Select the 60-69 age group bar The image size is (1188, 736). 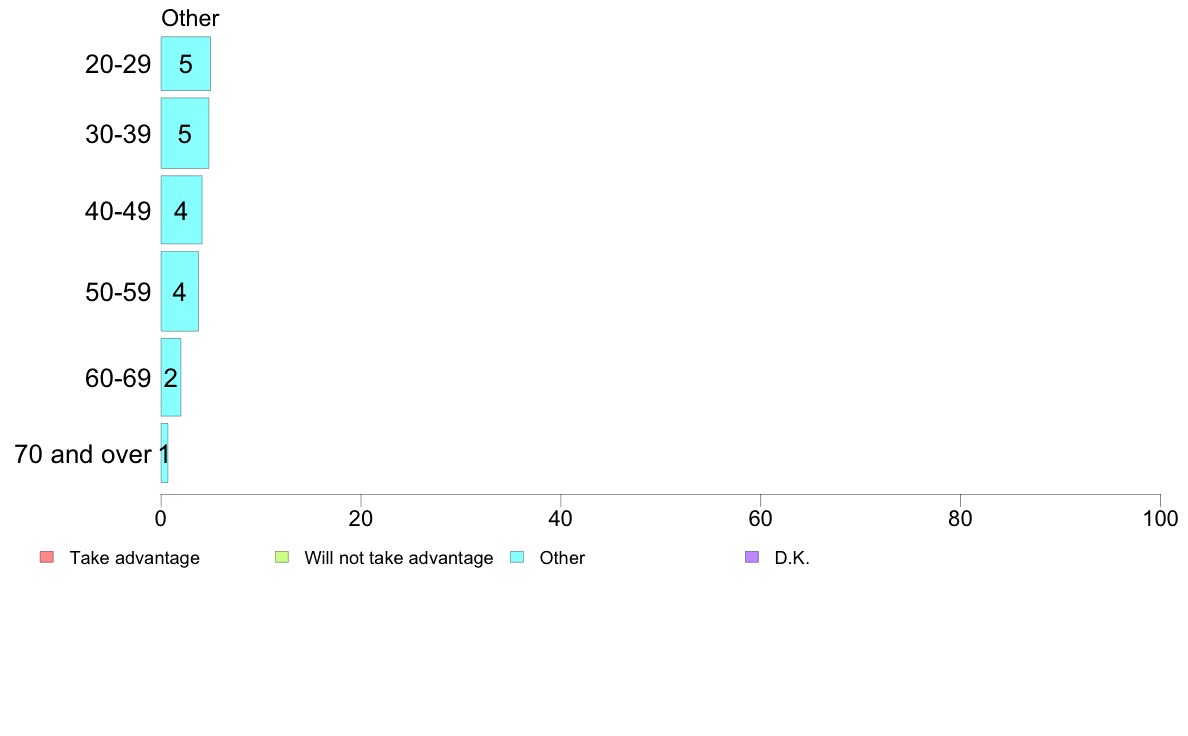170,377
